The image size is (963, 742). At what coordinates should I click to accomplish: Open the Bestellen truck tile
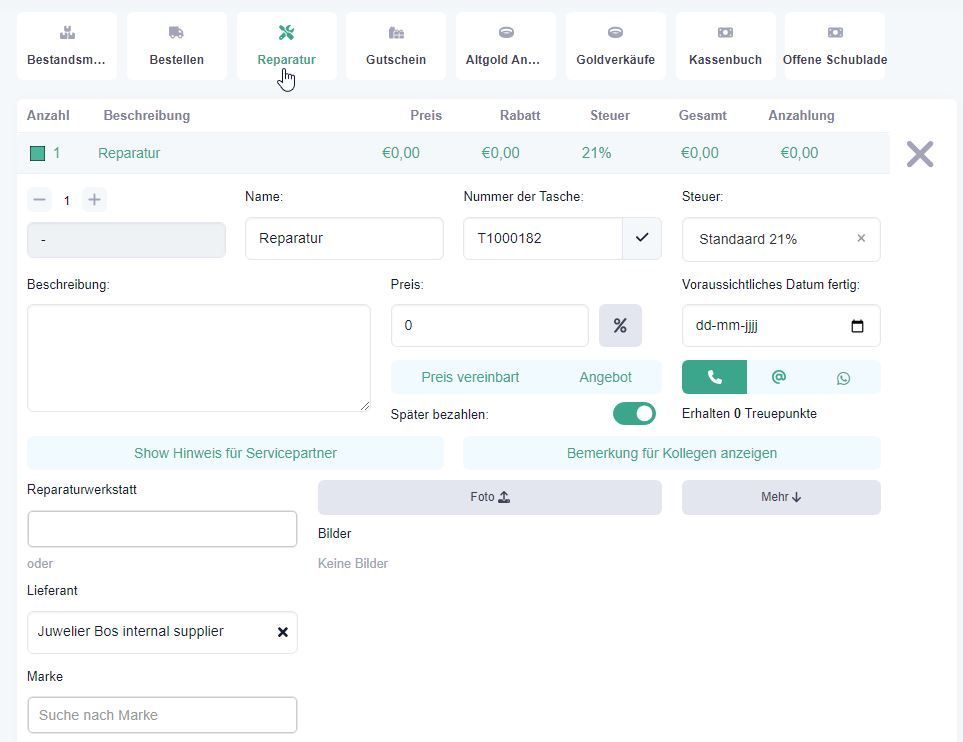(x=176, y=46)
